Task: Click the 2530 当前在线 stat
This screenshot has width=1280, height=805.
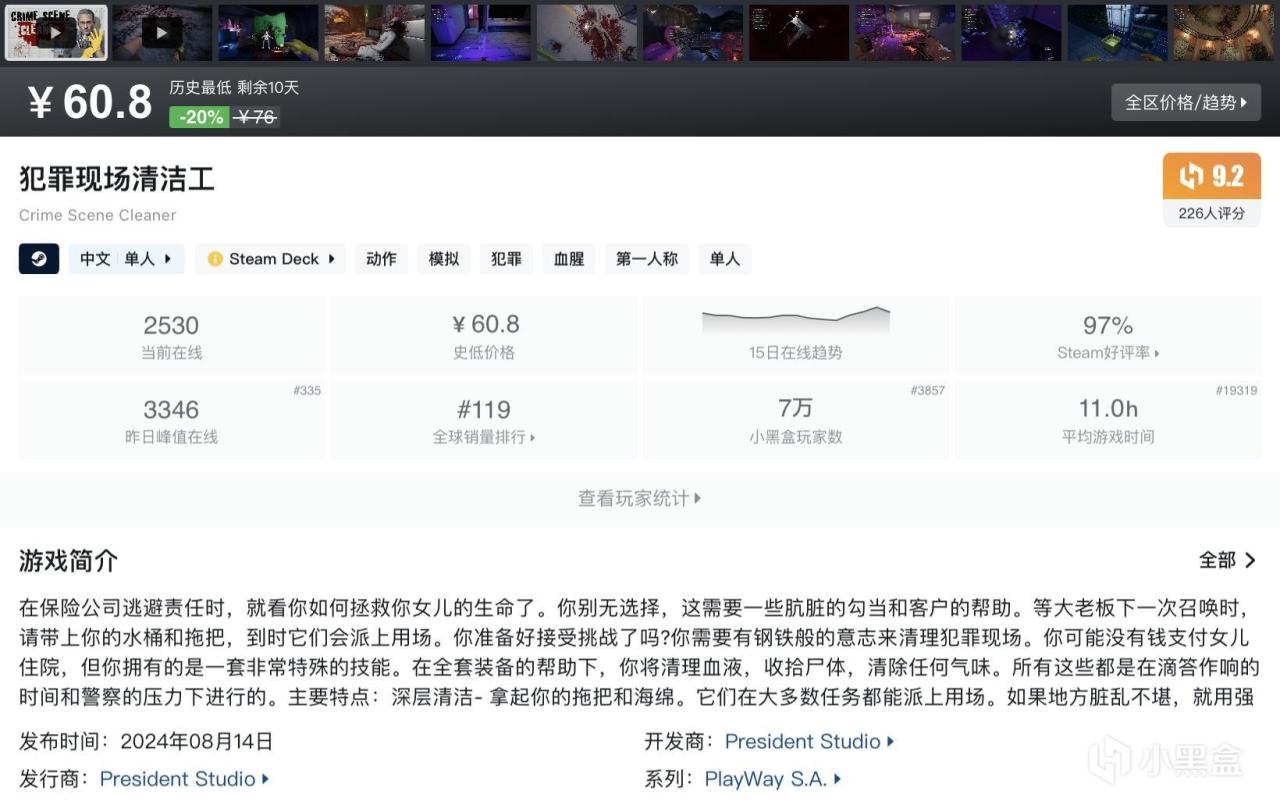Action: [171, 335]
